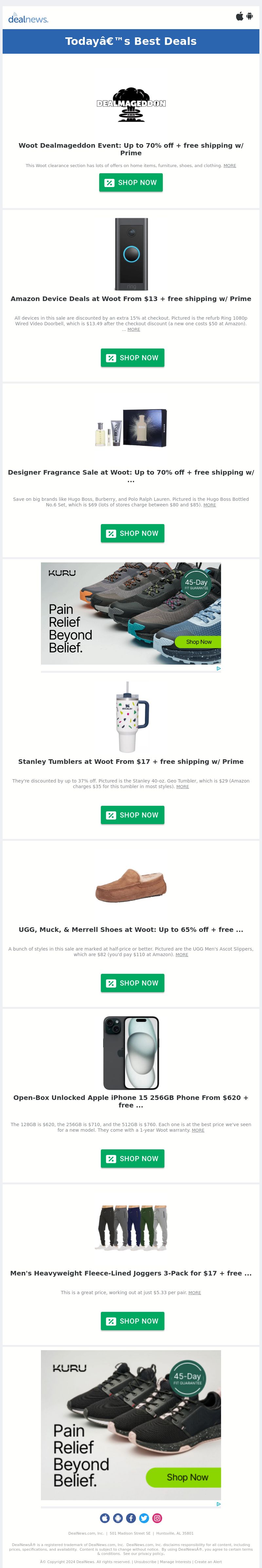Click the Unsubscribe link in footer
262x1568 pixels.
coord(145,1561)
